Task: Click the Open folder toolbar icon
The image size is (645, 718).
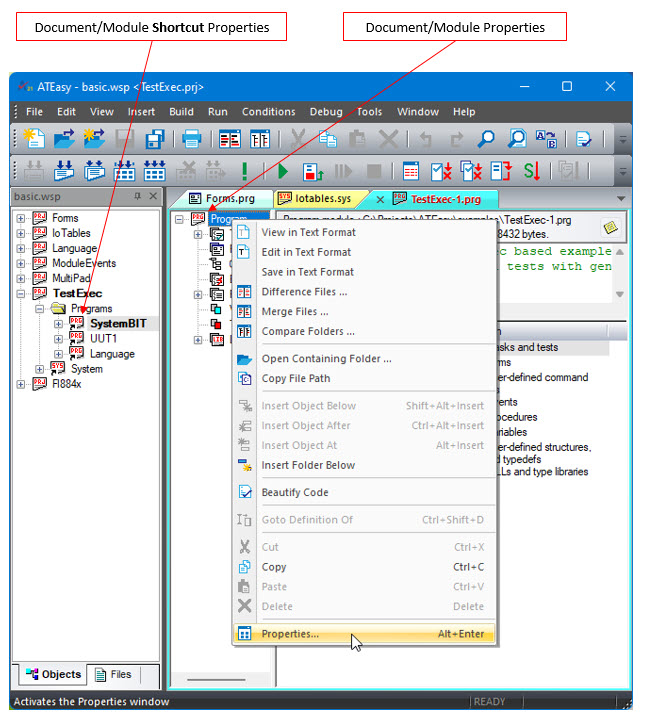Action: tap(66, 140)
